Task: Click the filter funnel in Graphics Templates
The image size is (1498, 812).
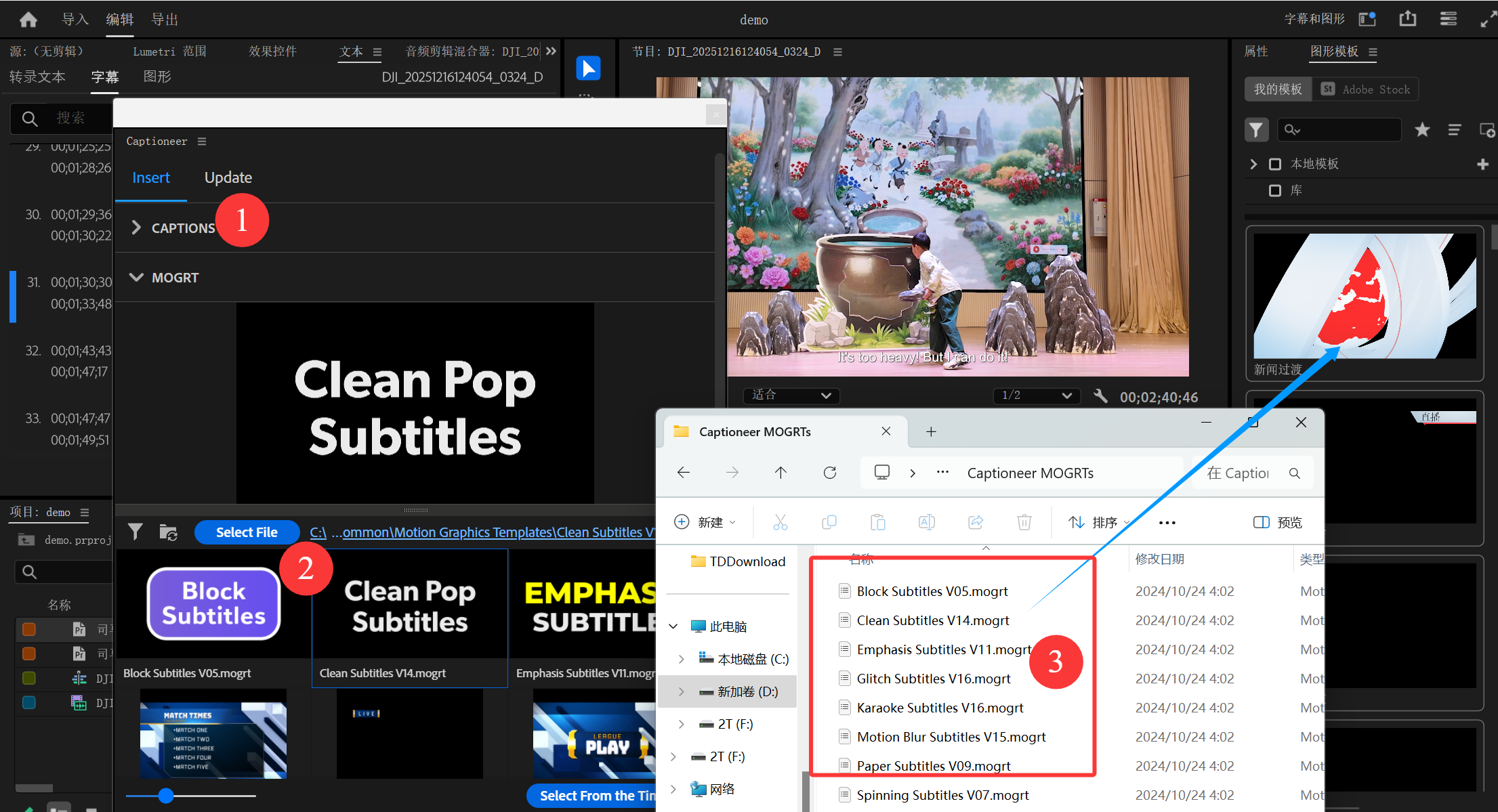Action: click(x=1256, y=130)
